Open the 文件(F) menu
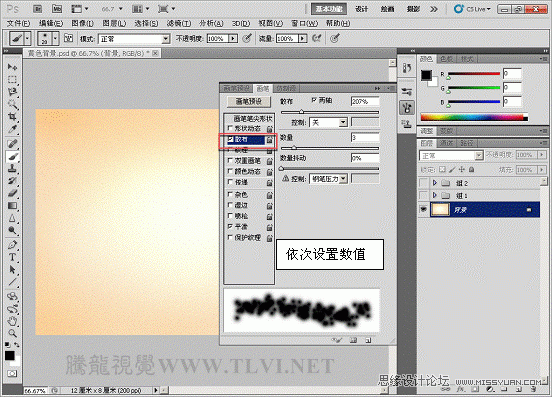552x397 pixels. [x=18, y=23]
